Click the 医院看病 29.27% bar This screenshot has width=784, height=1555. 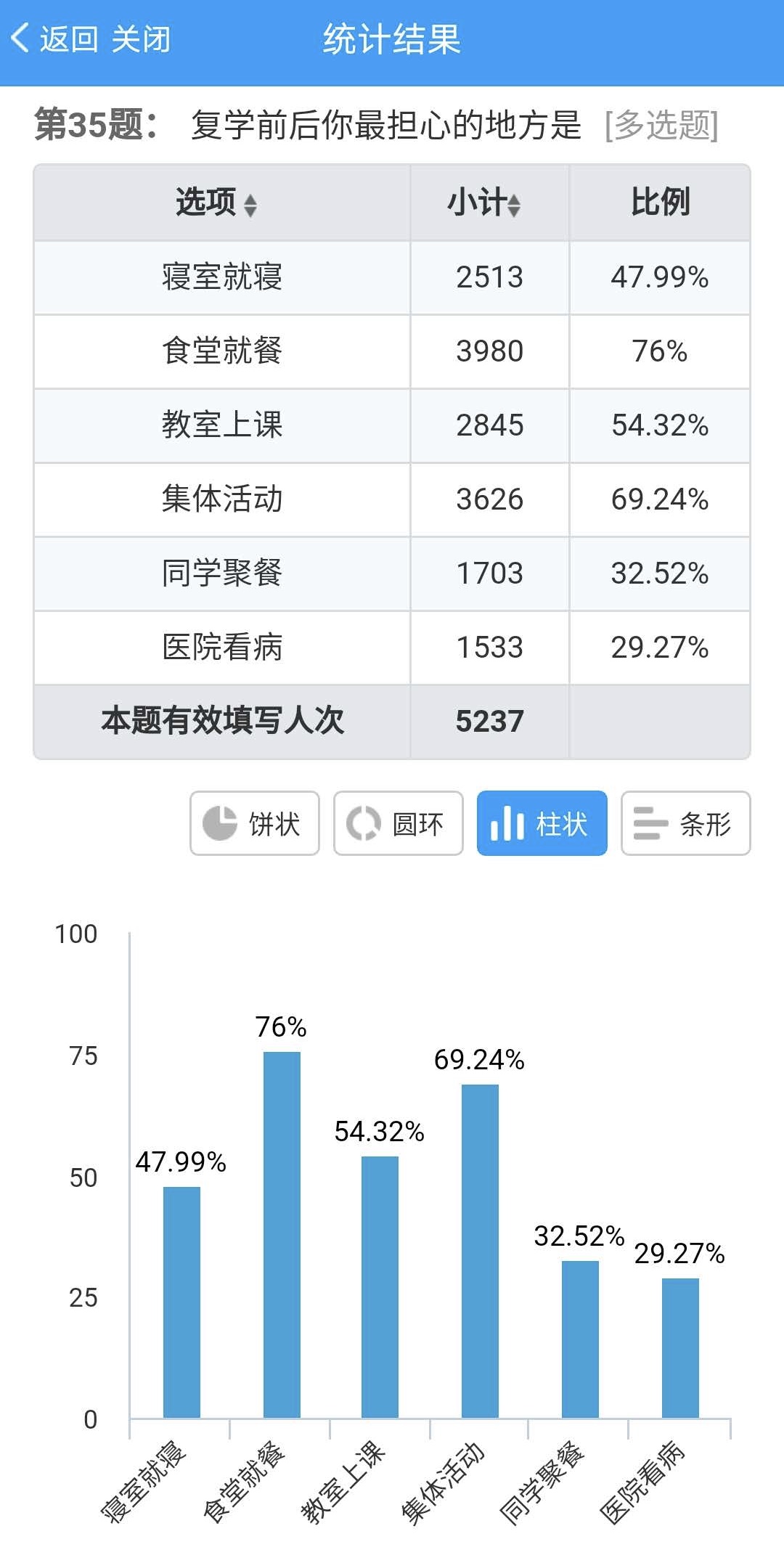coord(680,1347)
